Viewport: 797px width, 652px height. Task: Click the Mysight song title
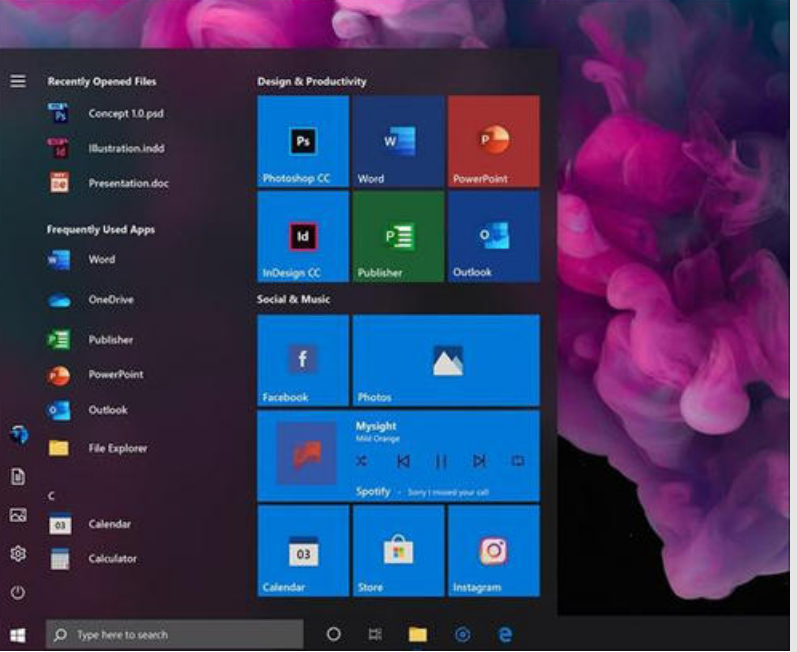click(376, 426)
